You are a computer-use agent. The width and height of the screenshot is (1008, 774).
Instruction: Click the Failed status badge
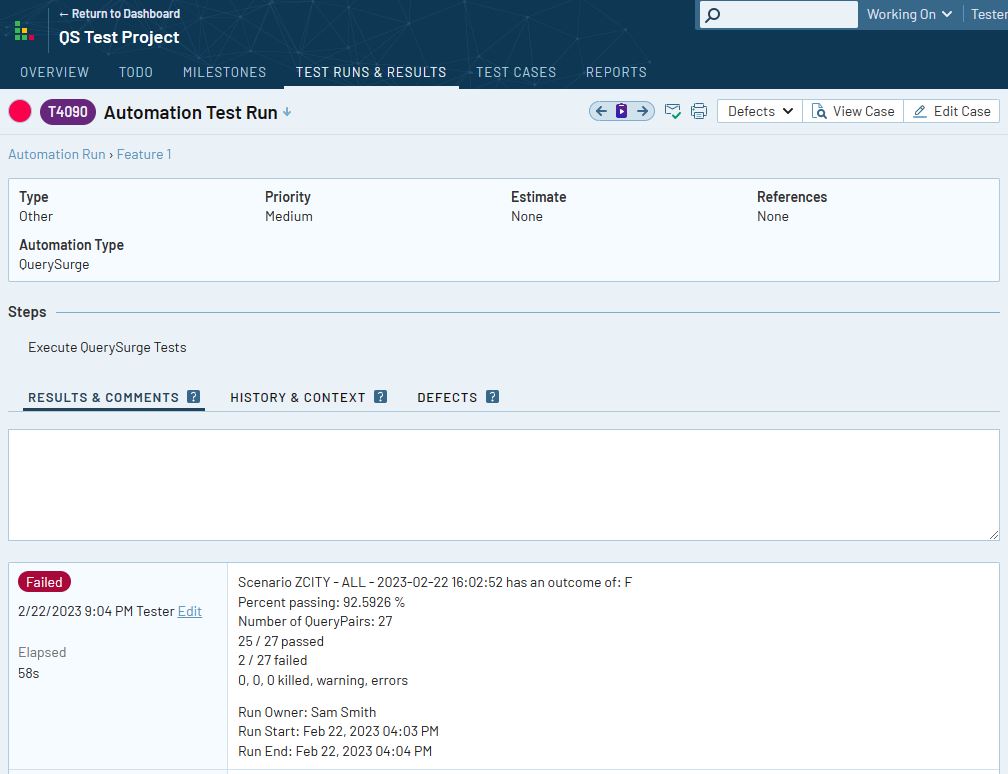[x=44, y=582]
